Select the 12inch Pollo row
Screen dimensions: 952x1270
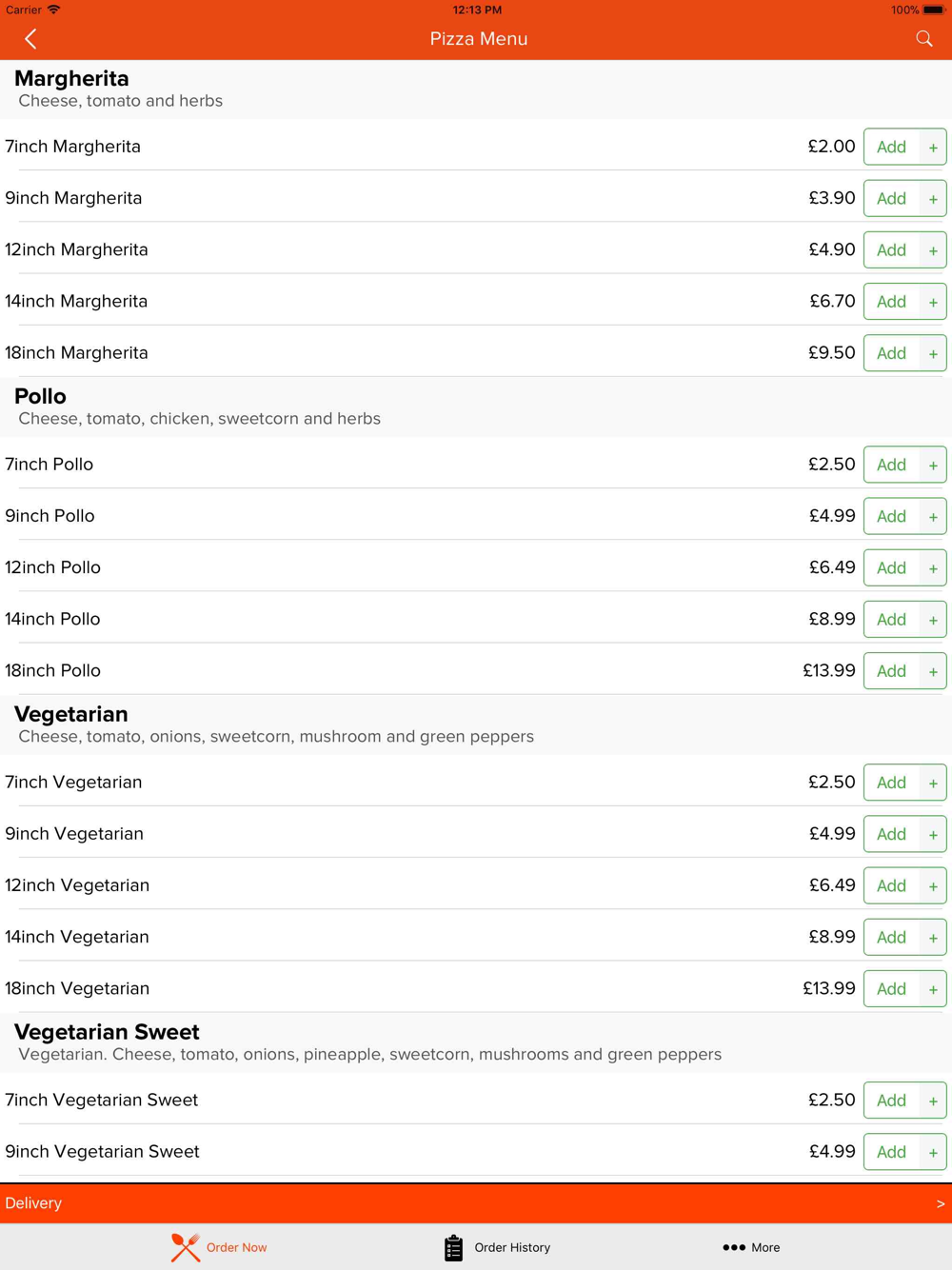(x=476, y=567)
